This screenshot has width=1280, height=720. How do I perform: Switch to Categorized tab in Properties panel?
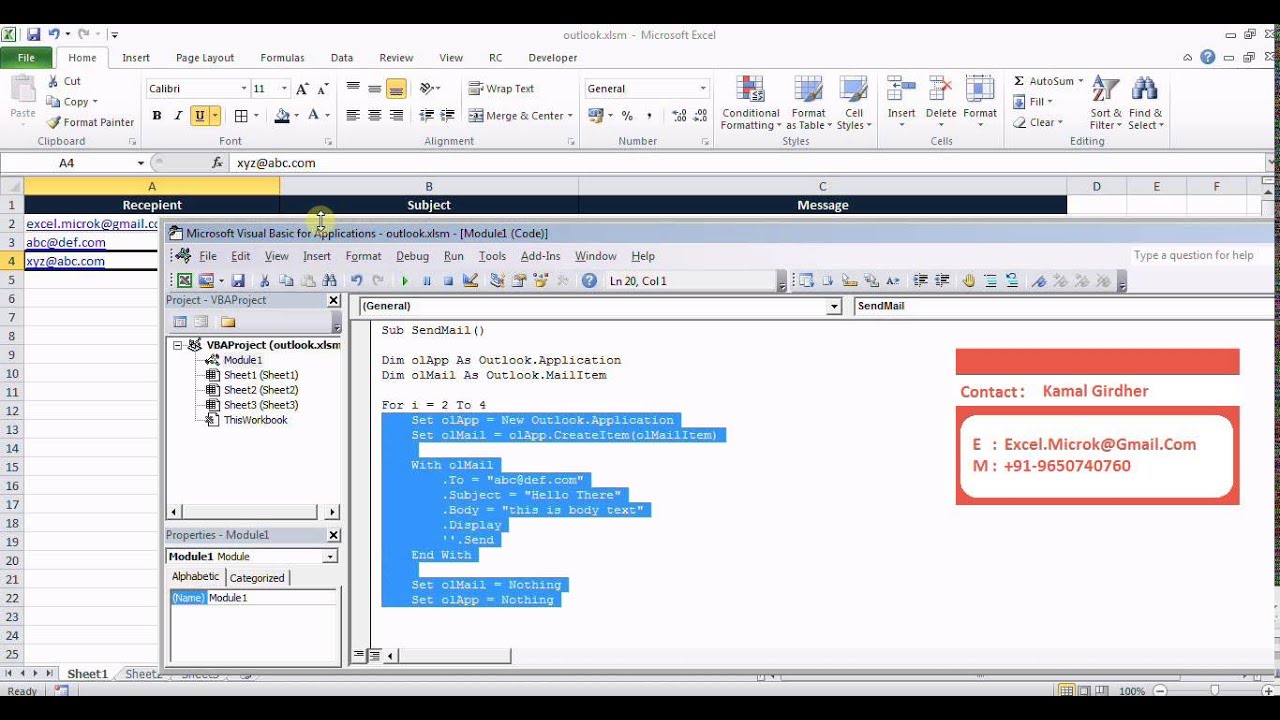pos(257,578)
